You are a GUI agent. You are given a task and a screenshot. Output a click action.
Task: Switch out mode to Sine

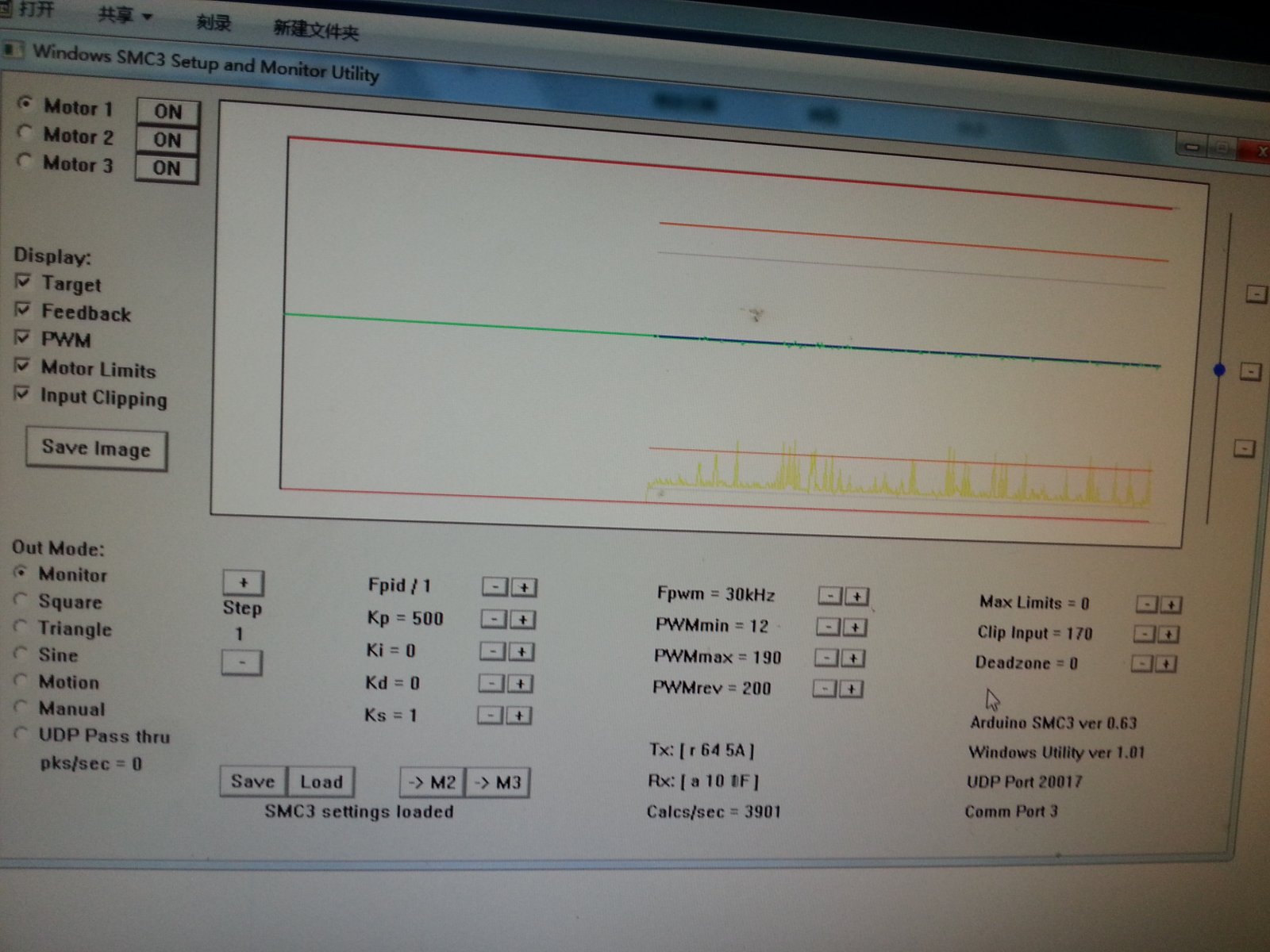click(21, 654)
